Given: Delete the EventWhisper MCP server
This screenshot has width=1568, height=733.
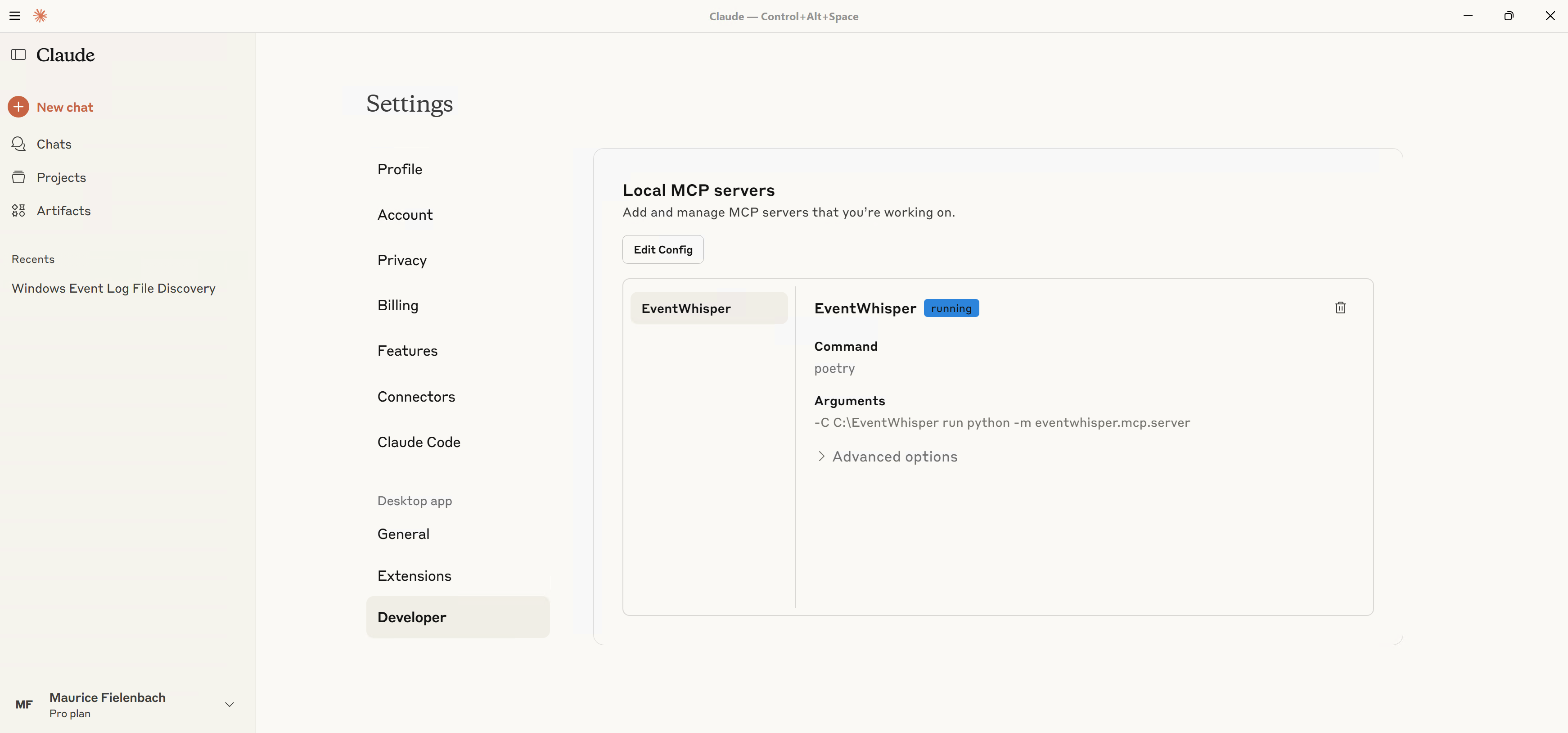Looking at the screenshot, I should (x=1340, y=308).
